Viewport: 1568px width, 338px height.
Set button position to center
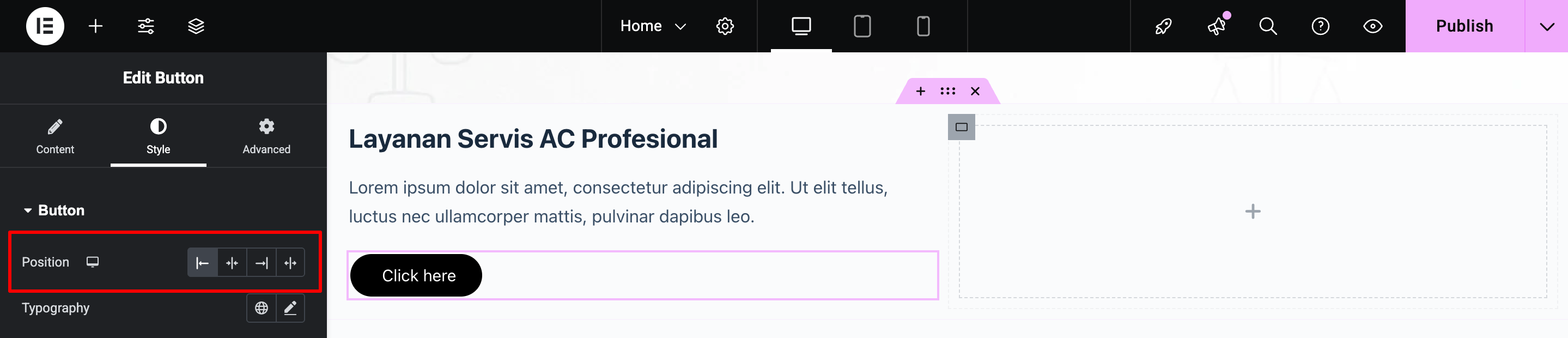pyautogui.click(x=232, y=262)
